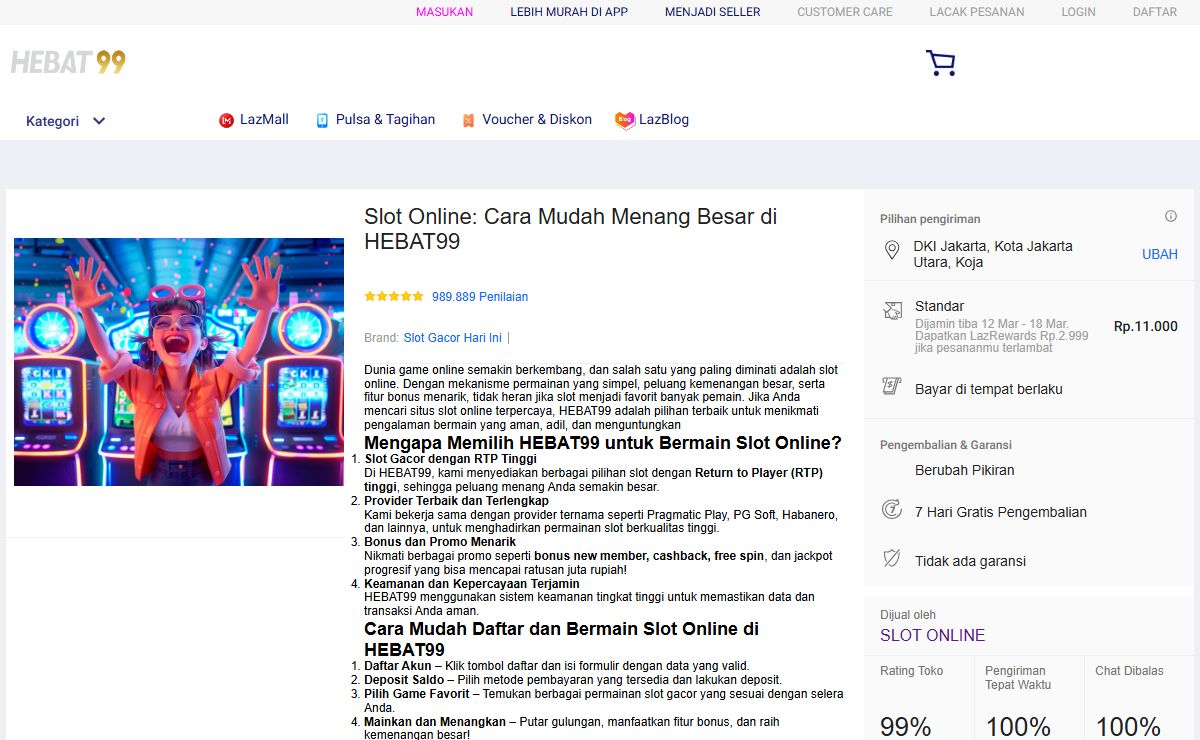The image size is (1200, 740).
Task: Click the HEBAT99 logo
Action: point(68,62)
